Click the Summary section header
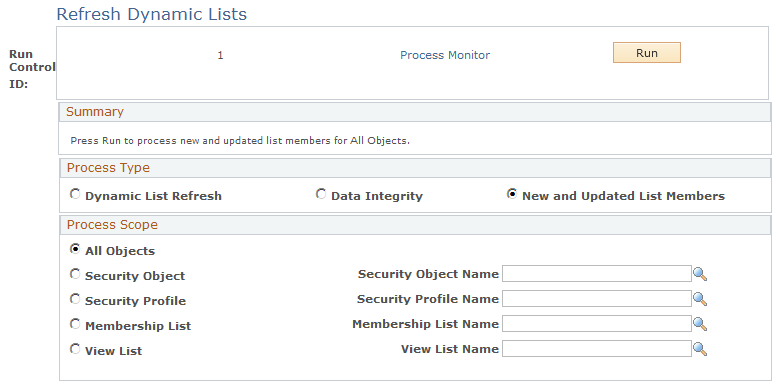 pyautogui.click(x=415, y=112)
